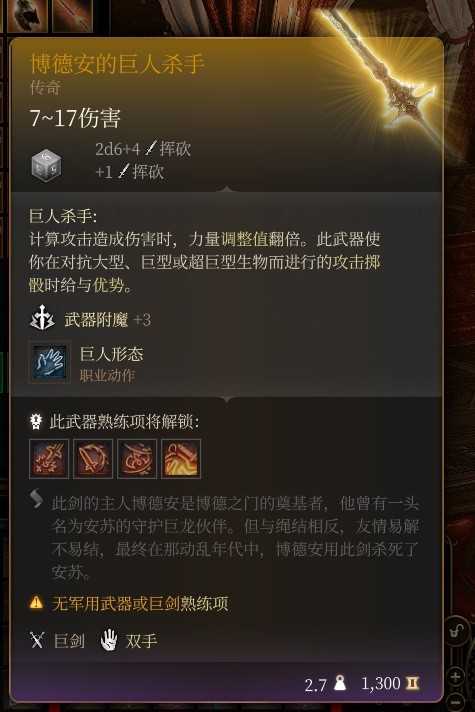Select the first inventory slot above the tooltip
Image resolution: width=475 pixels, height=712 pixels.
pos(27,15)
